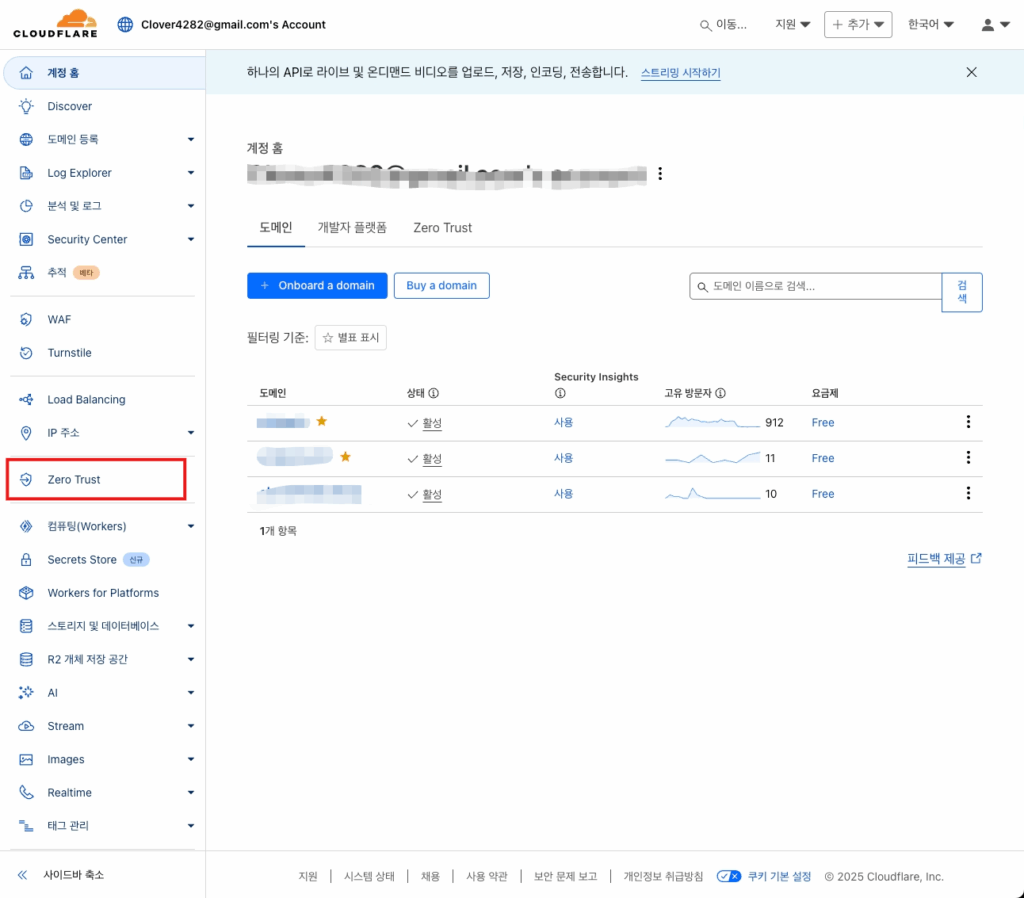
Task: Click the Realtime phone icon
Action: pos(26,792)
